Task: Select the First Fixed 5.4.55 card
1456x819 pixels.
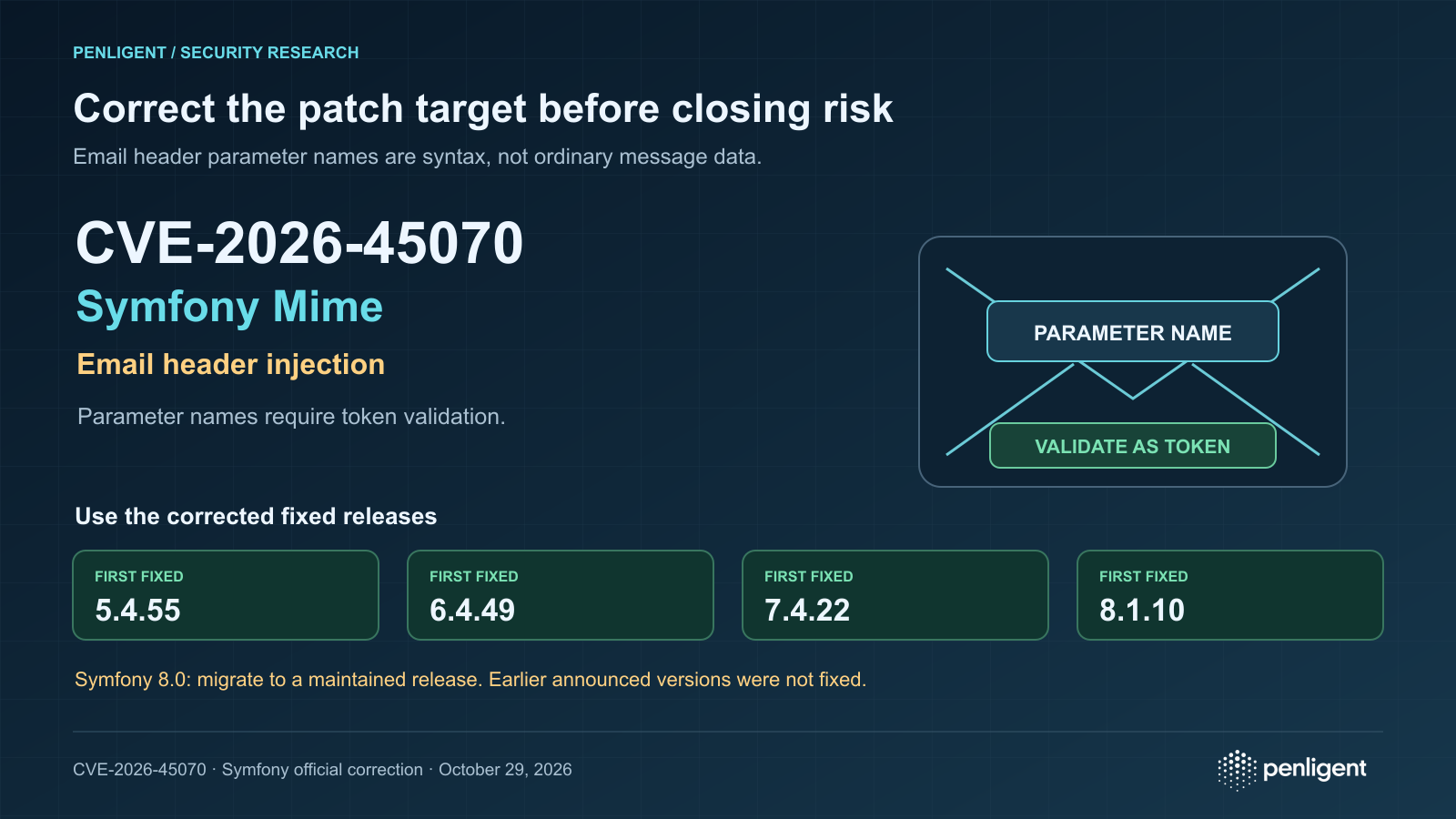Action: (x=226, y=595)
